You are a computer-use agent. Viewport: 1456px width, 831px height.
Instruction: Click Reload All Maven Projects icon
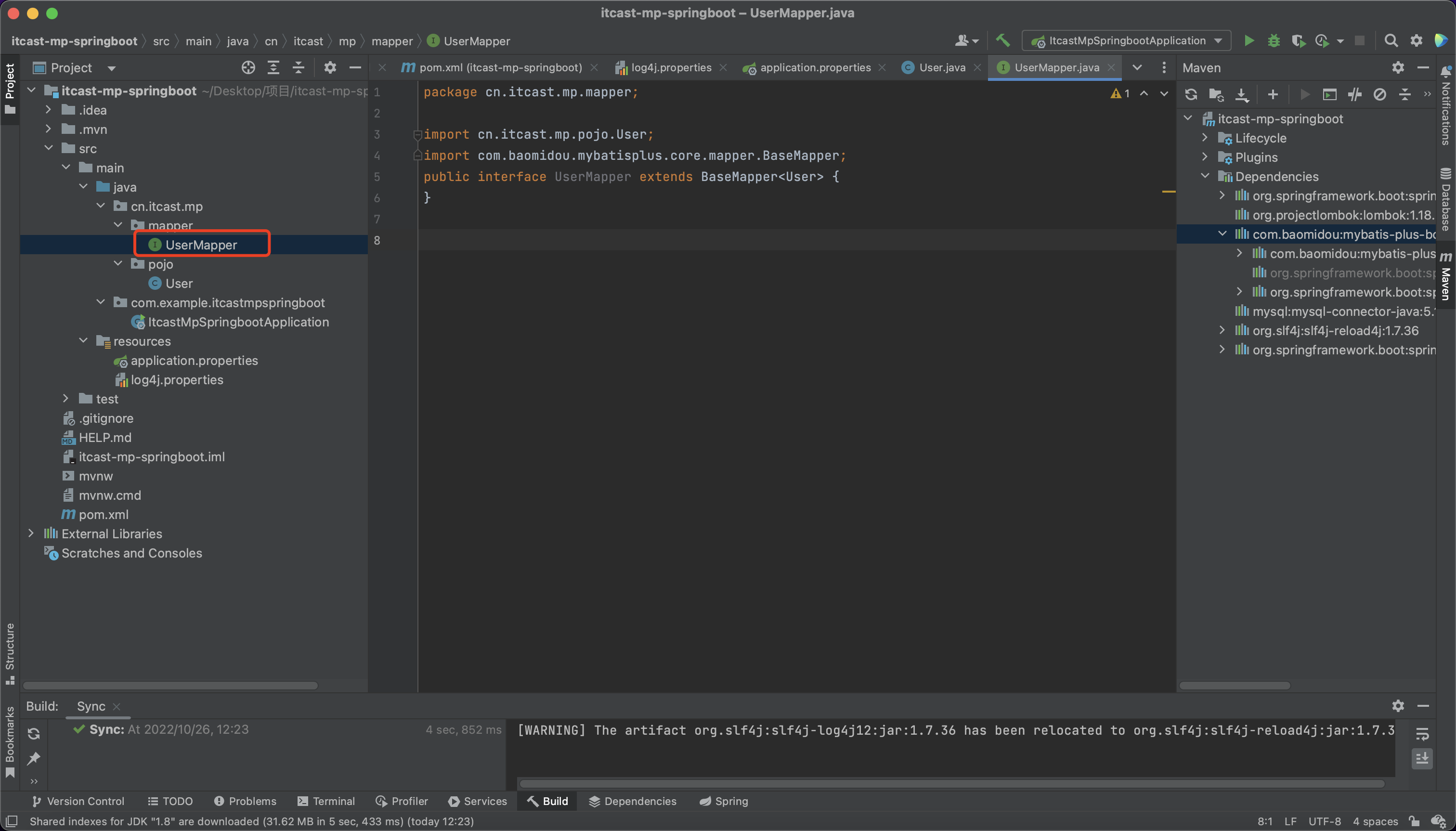click(1191, 95)
